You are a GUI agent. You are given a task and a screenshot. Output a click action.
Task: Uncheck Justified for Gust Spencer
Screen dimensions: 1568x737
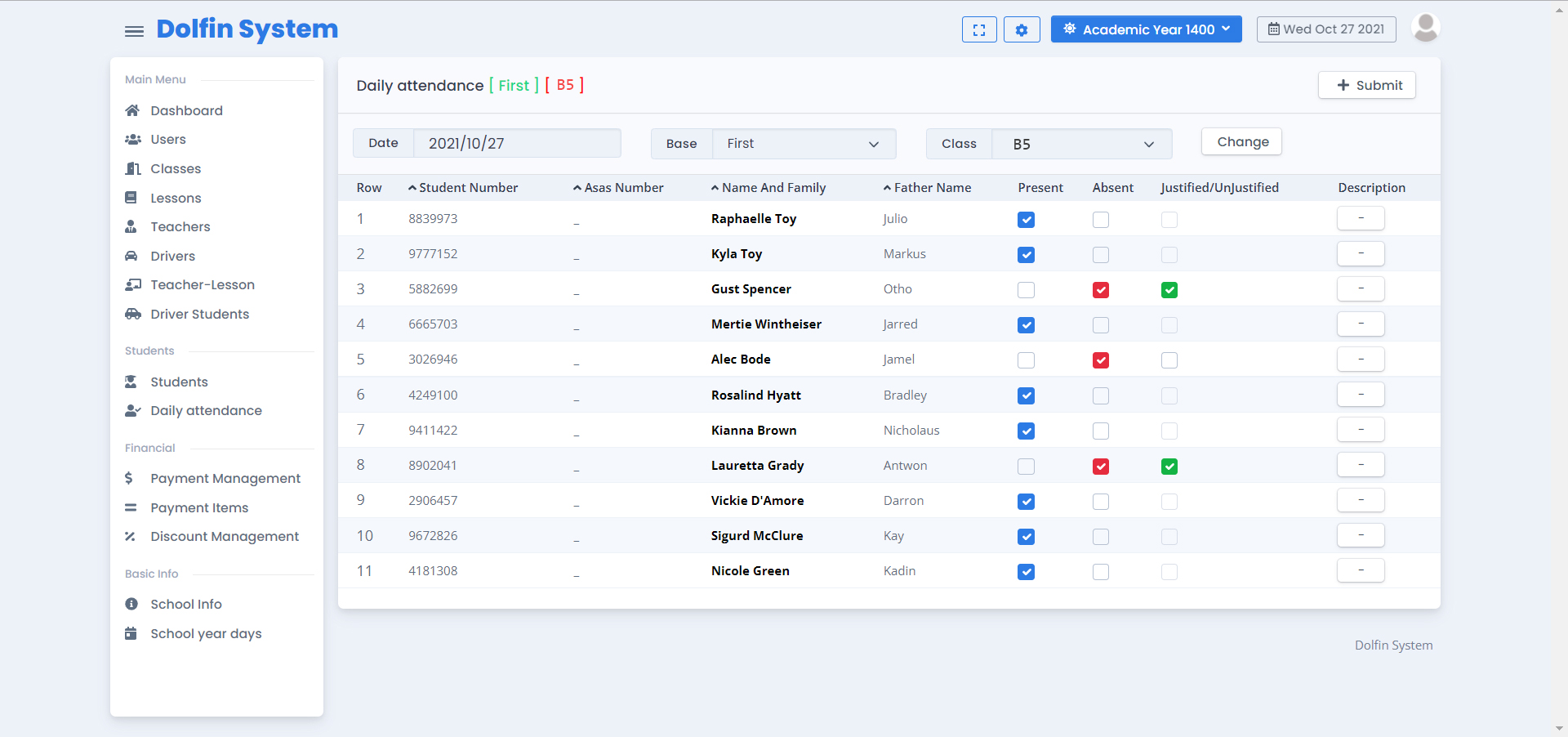pyautogui.click(x=1169, y=290)
